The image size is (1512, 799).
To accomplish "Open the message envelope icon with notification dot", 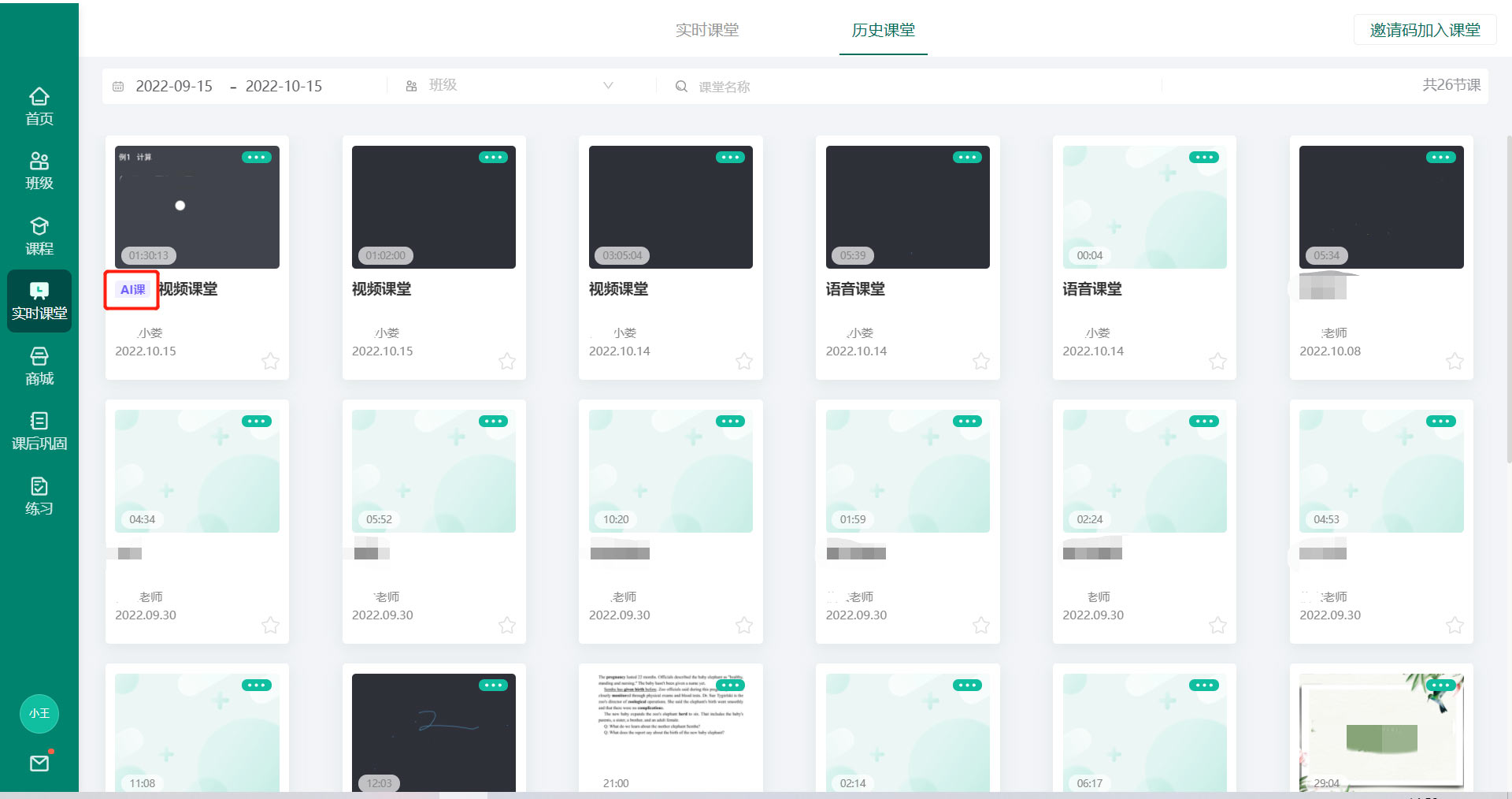I will point(39,763).
